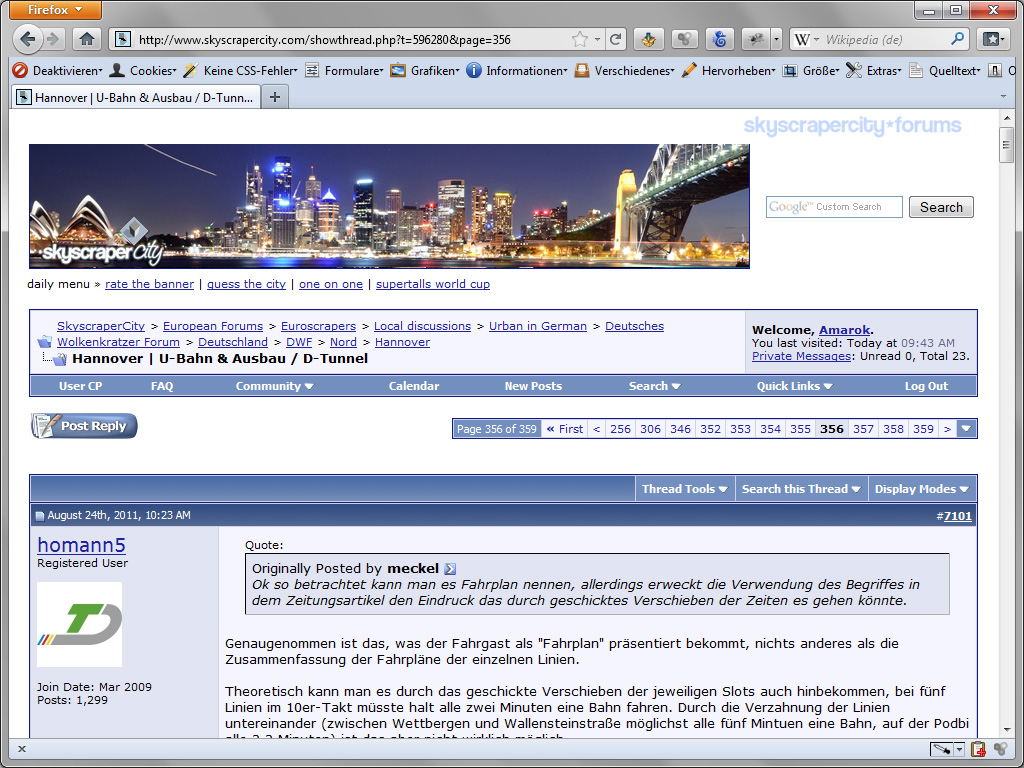Click Log Out in navbar
This screenshot has width=1024, height=768.
(x=926, y=386)
